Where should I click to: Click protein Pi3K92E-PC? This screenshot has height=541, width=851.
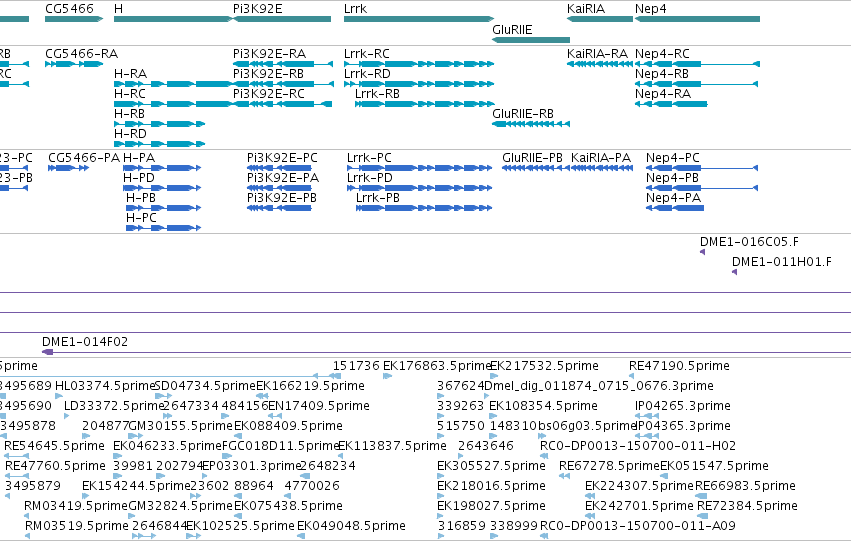pyautogui.click(x=280, y=168)
